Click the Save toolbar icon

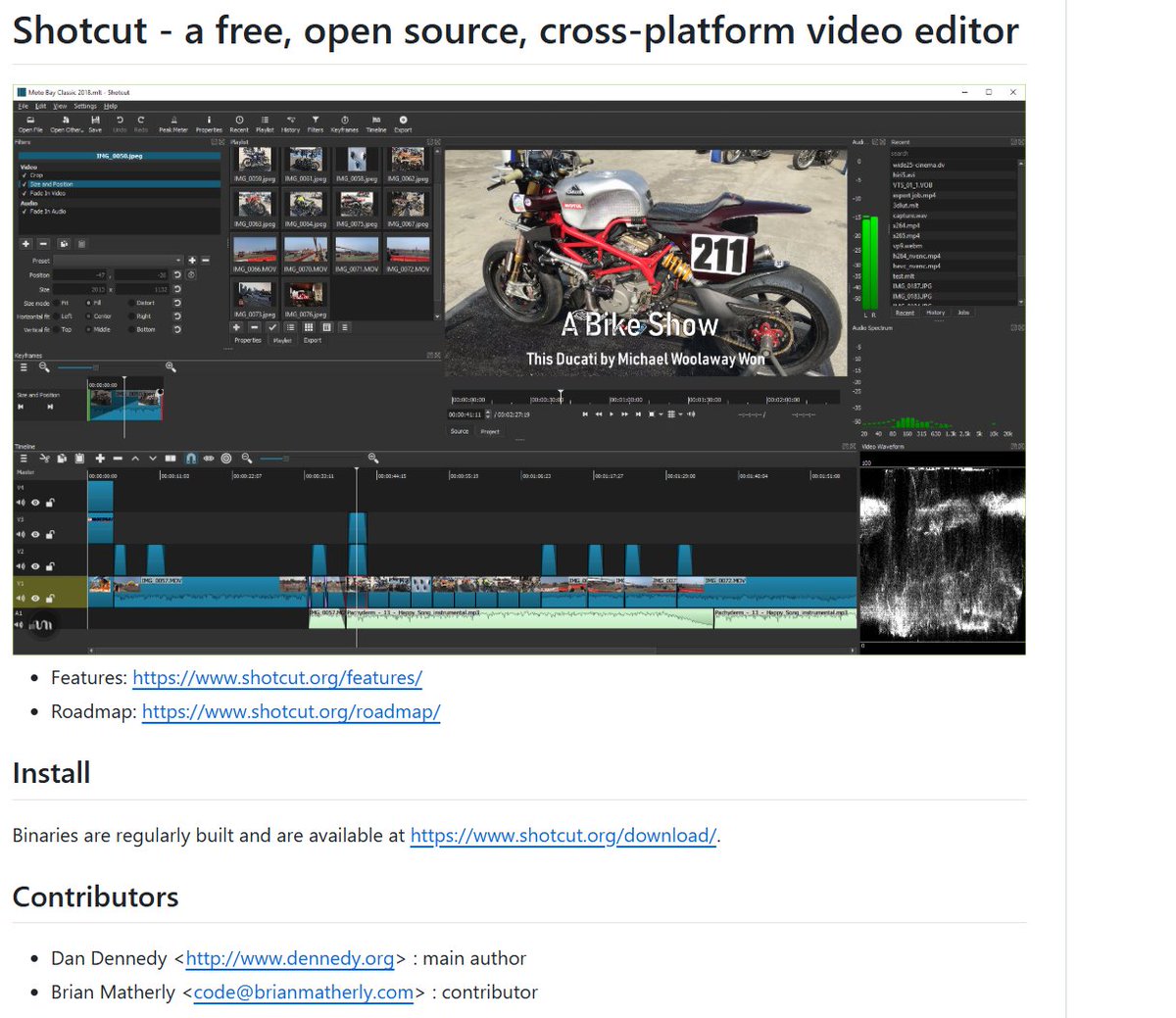[95, 123]
